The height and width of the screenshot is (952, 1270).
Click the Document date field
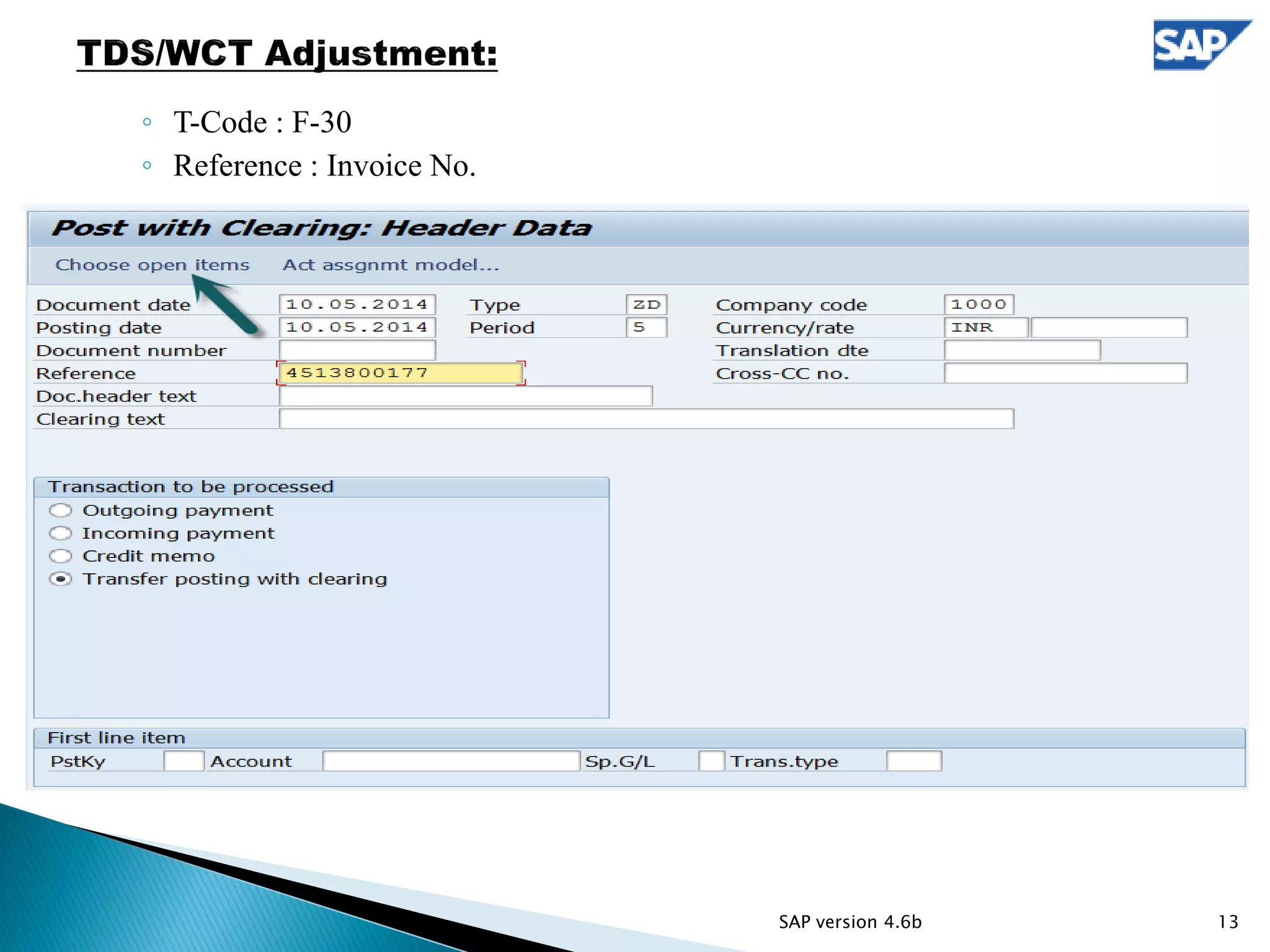pos(357,304)
